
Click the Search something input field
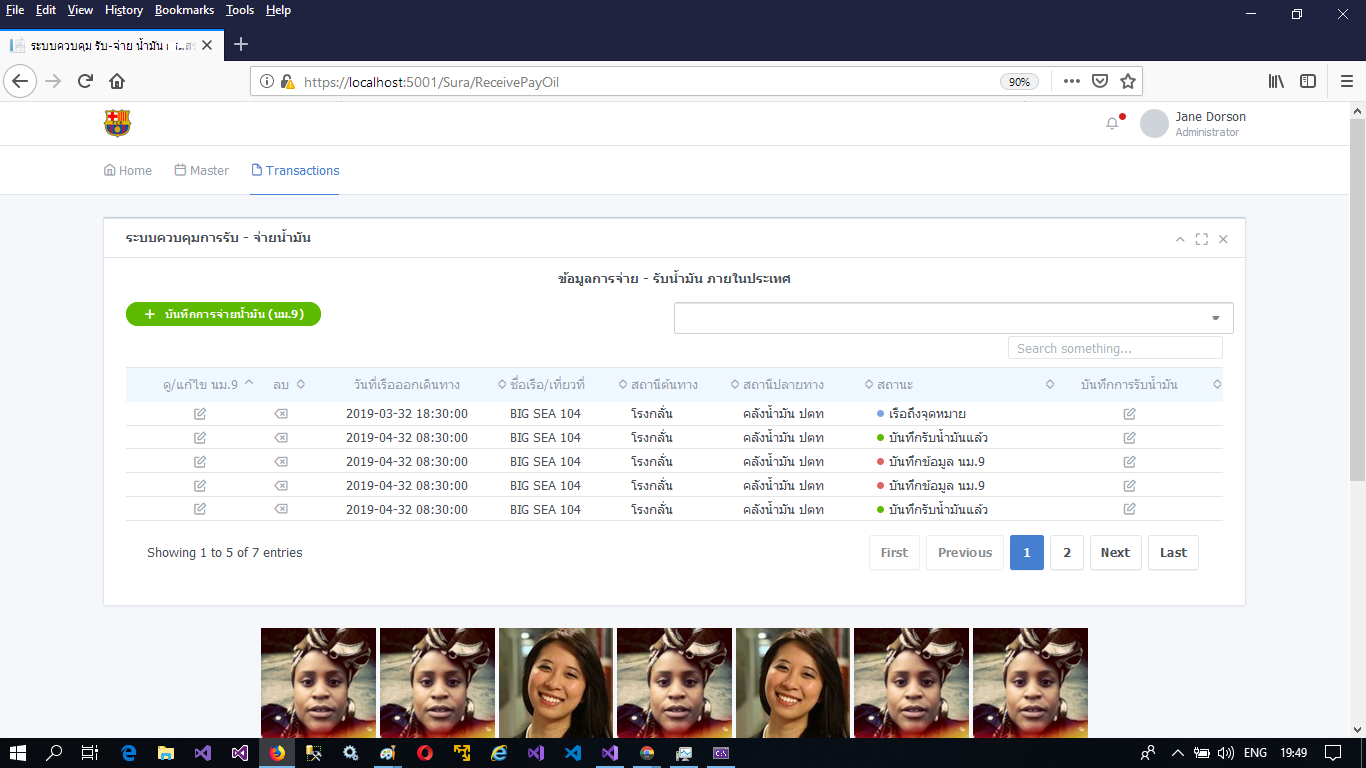pos(1115,348)
